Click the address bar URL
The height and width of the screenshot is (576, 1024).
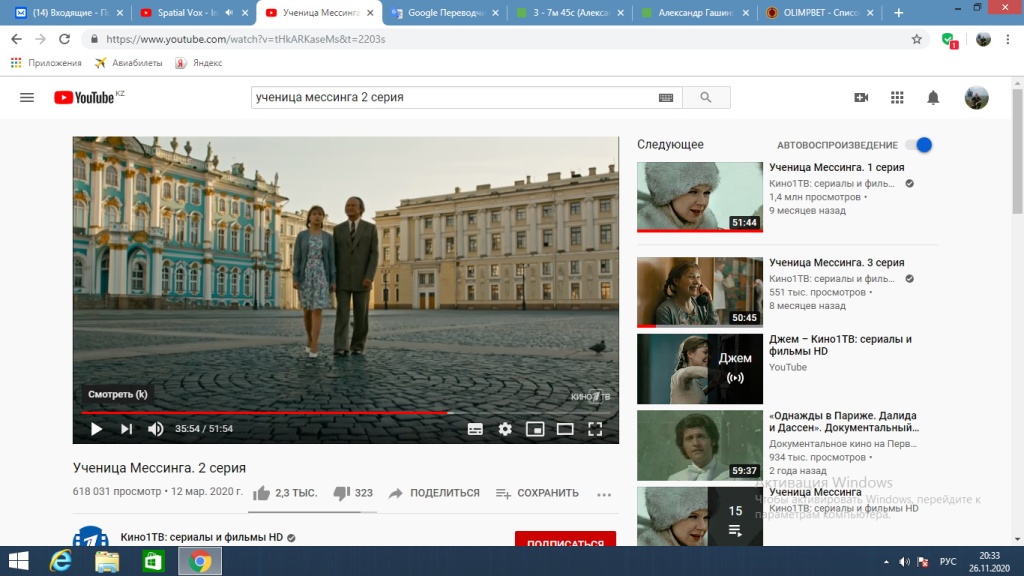[x=246, y=39]
